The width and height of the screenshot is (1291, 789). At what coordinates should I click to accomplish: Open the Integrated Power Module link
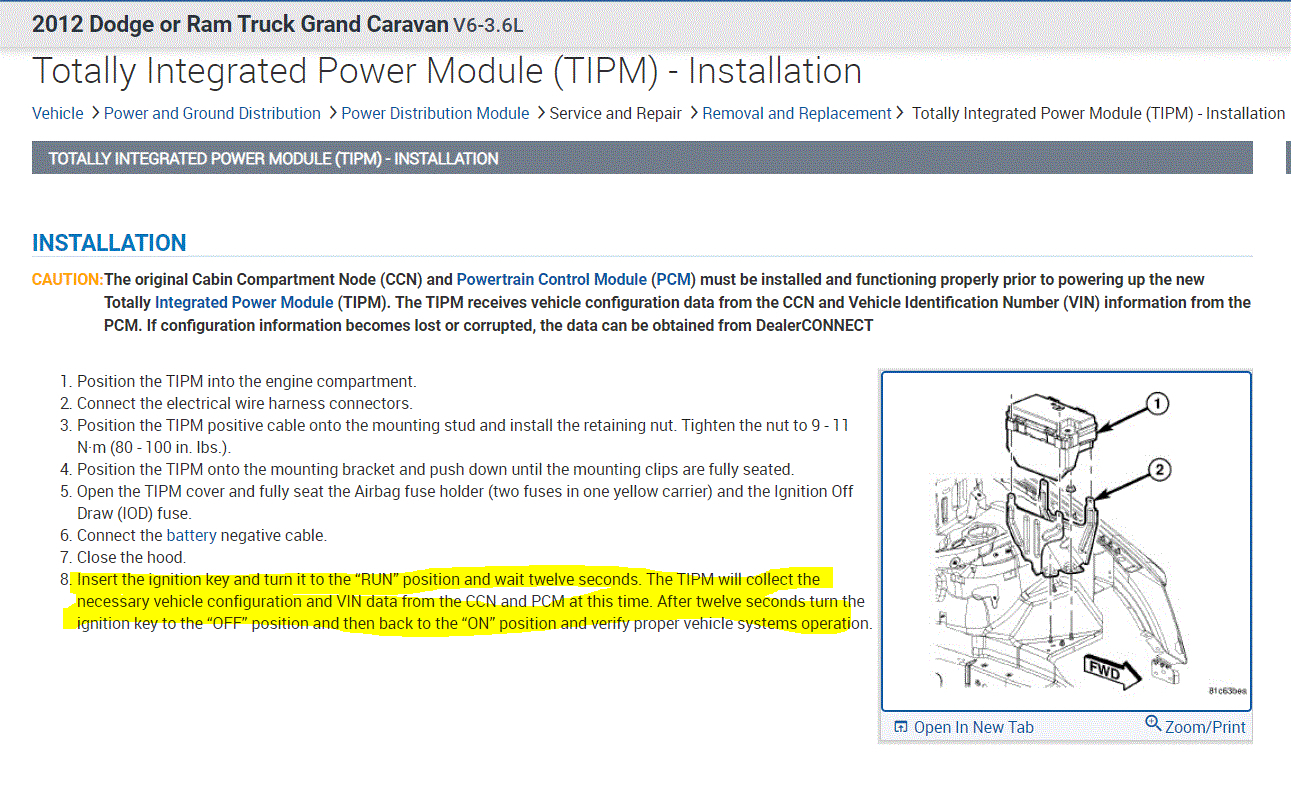point(244,301)
